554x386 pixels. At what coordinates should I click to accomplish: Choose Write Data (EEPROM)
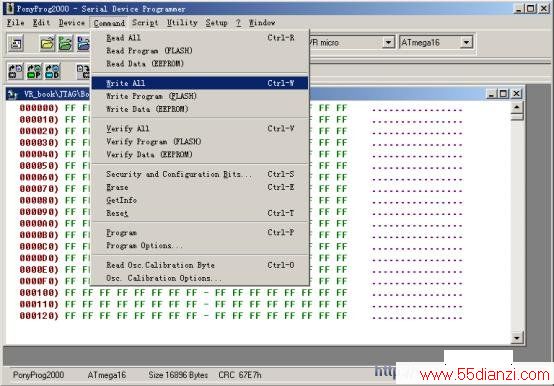[200, 109]
